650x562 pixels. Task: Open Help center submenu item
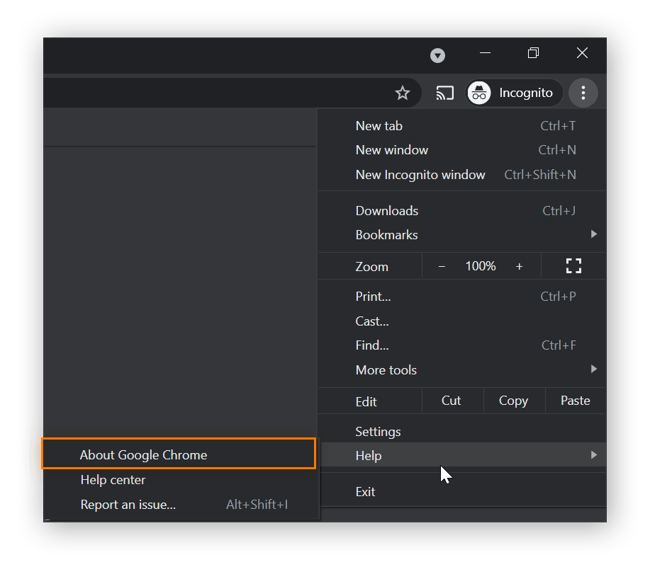(181, 480)
